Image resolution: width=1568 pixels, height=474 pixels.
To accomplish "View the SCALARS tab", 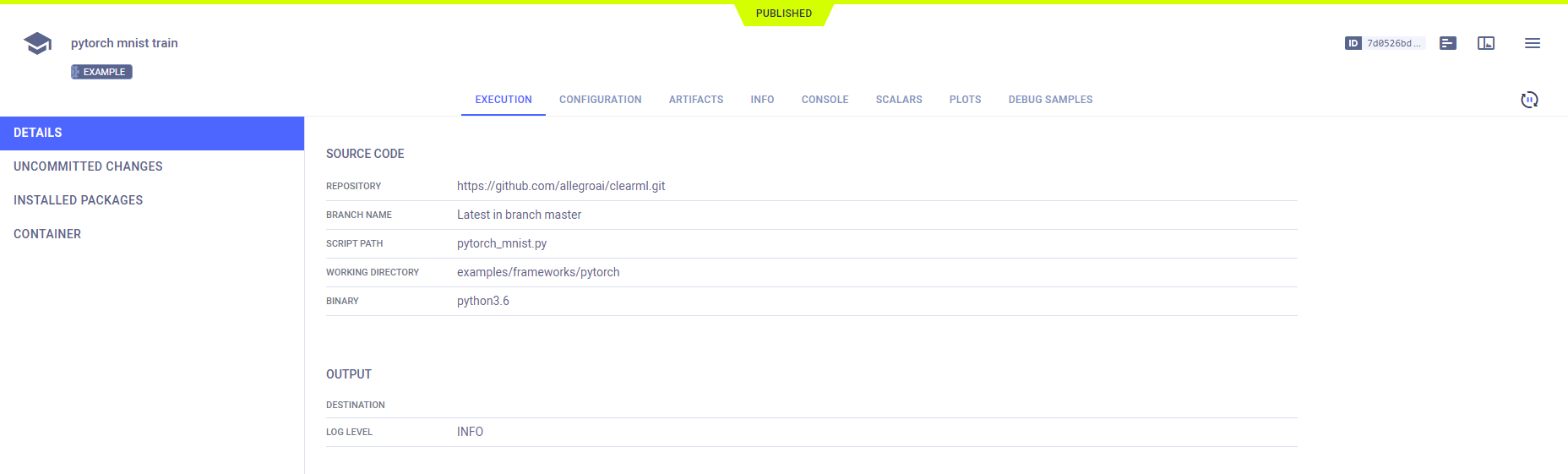I will coord(898,100).
